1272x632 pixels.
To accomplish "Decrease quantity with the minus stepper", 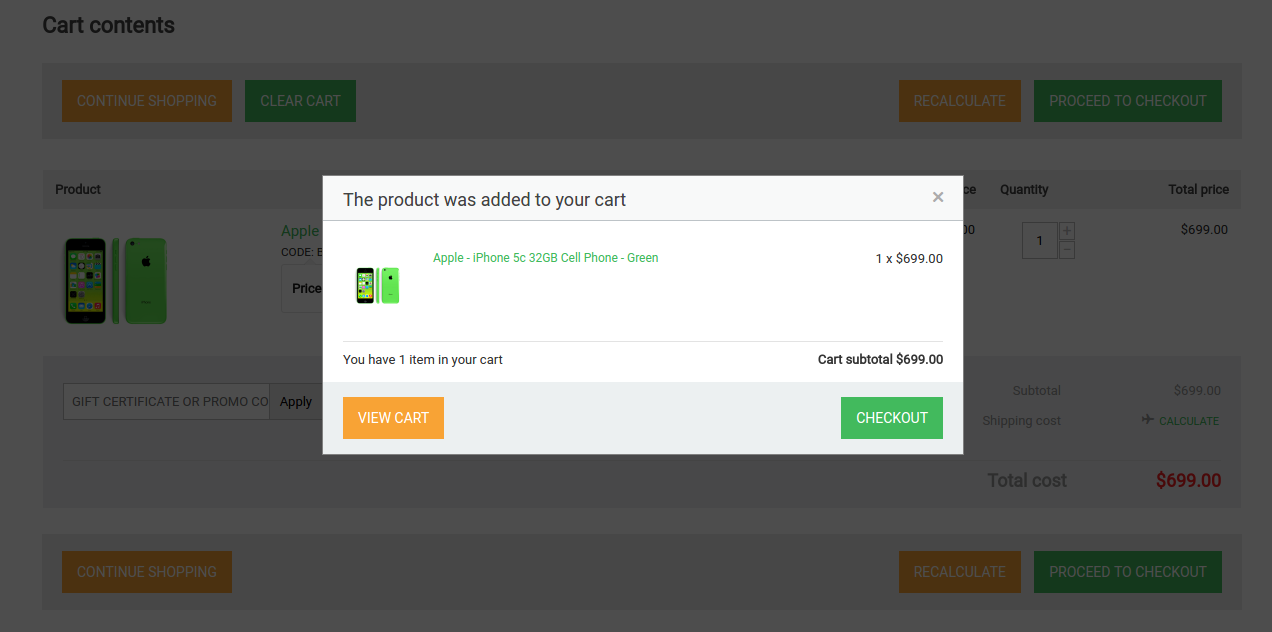I will click(1067, 249).
